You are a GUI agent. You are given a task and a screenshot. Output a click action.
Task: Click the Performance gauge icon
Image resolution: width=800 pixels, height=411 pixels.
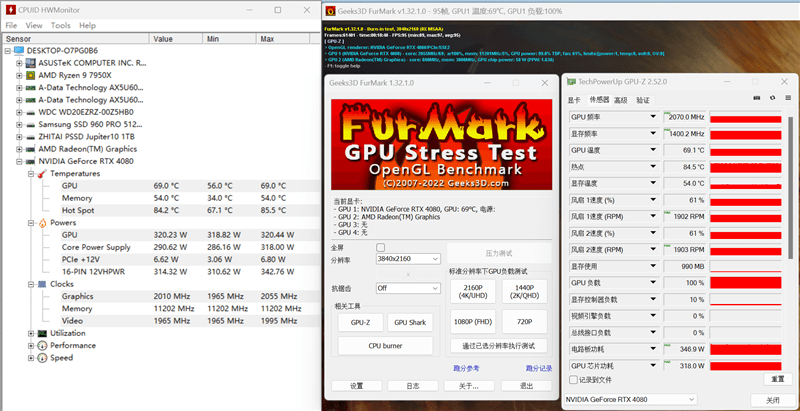point(42,345)
